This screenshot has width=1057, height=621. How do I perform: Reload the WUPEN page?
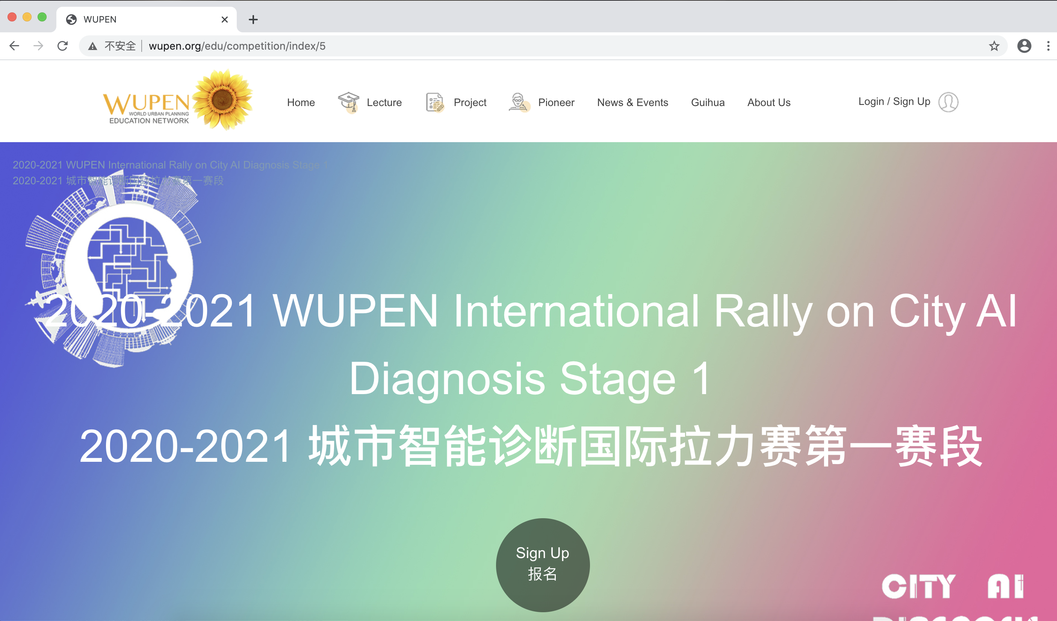pos(63,46)
